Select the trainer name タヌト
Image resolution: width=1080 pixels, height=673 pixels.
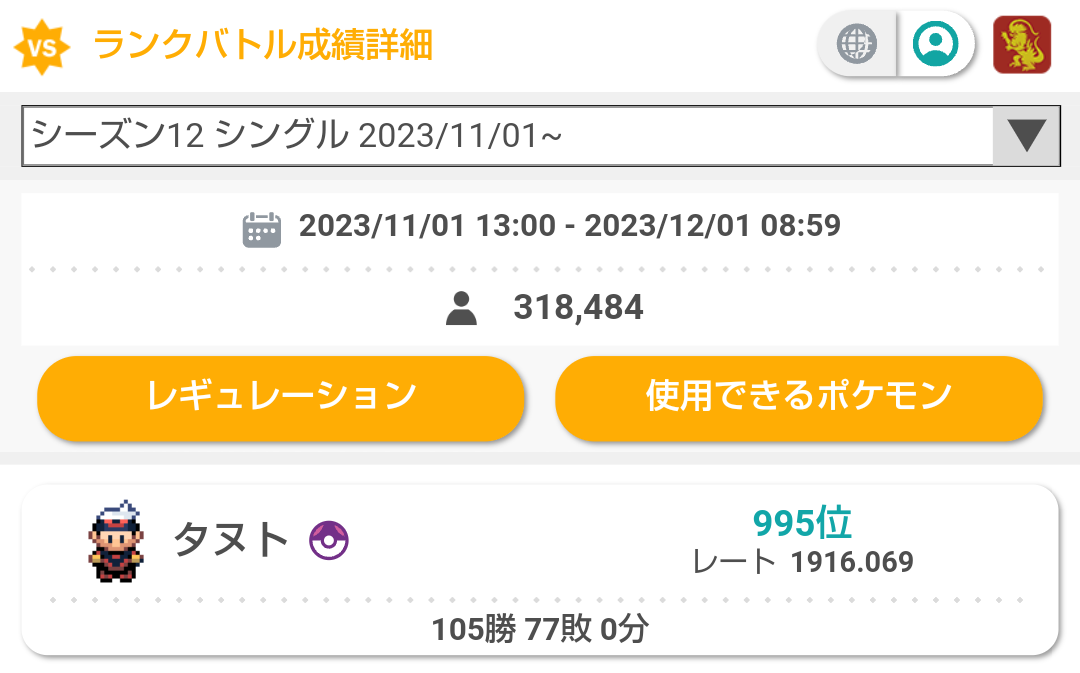click(x=231, y=539)
